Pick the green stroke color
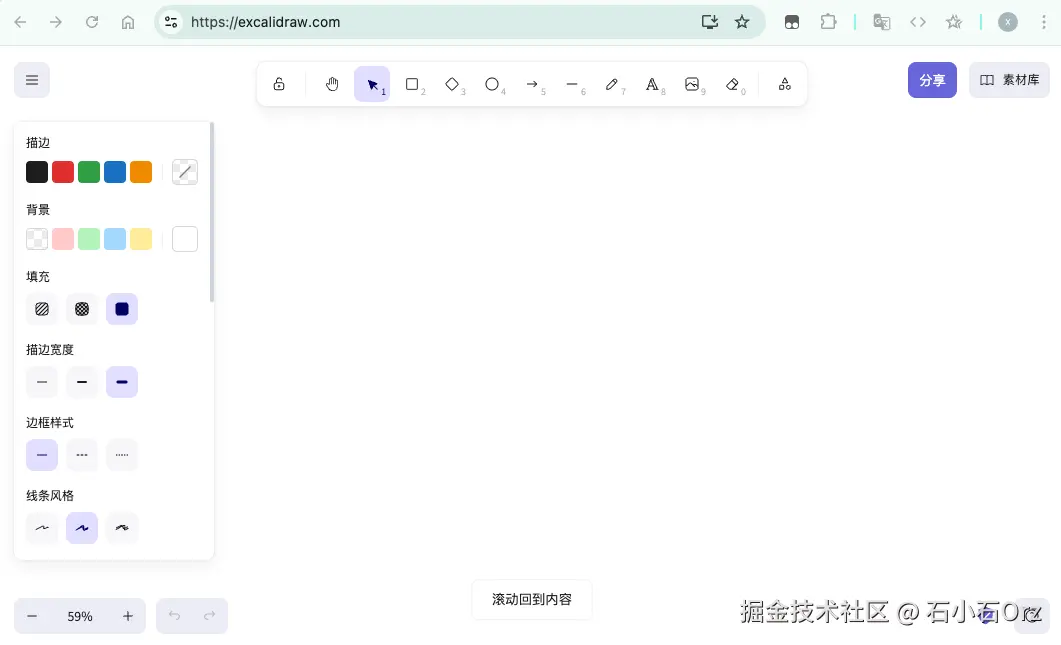Screen dimensions: 1061x645 (89, 172)
